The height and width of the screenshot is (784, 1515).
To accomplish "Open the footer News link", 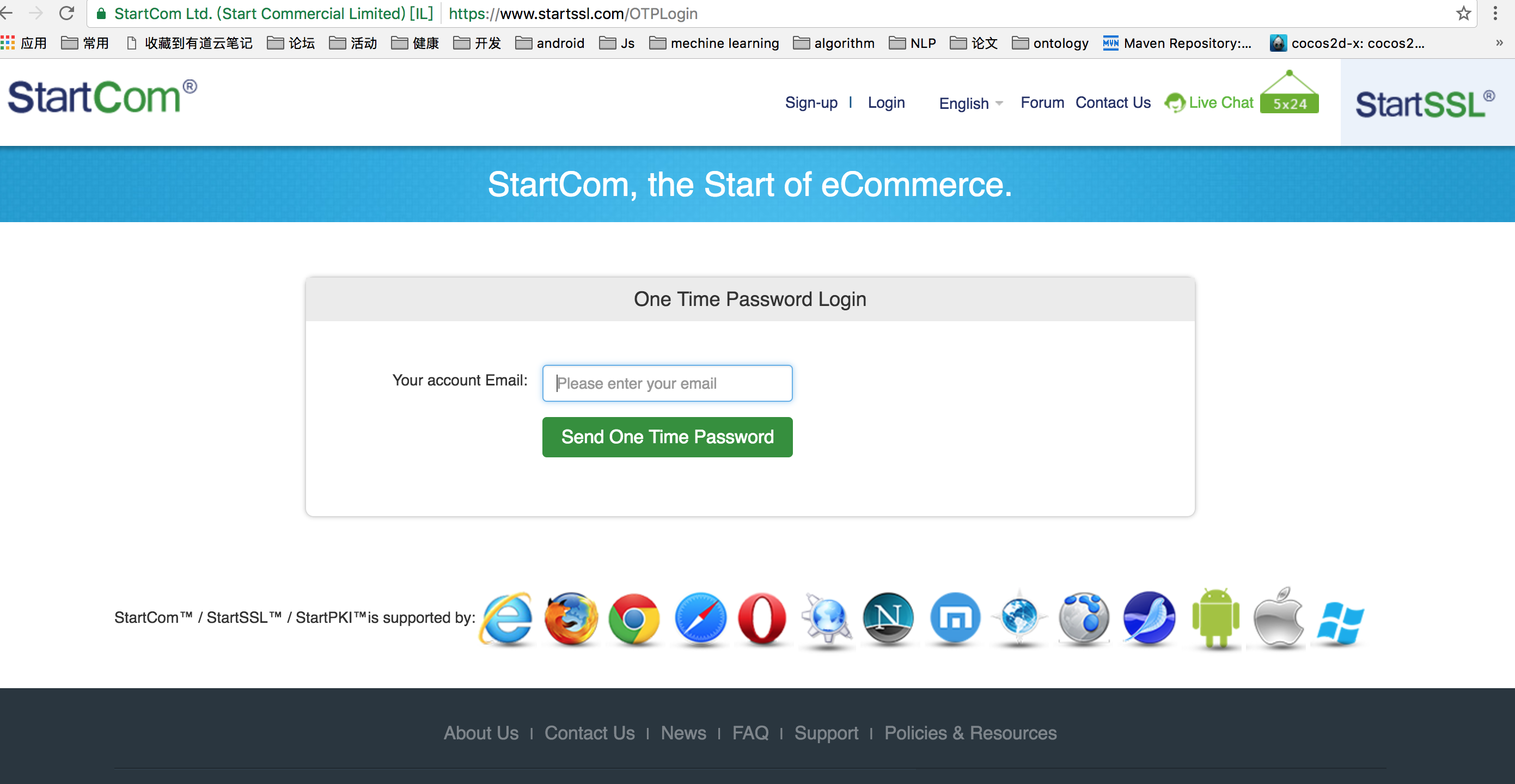I will coord(683,733).
